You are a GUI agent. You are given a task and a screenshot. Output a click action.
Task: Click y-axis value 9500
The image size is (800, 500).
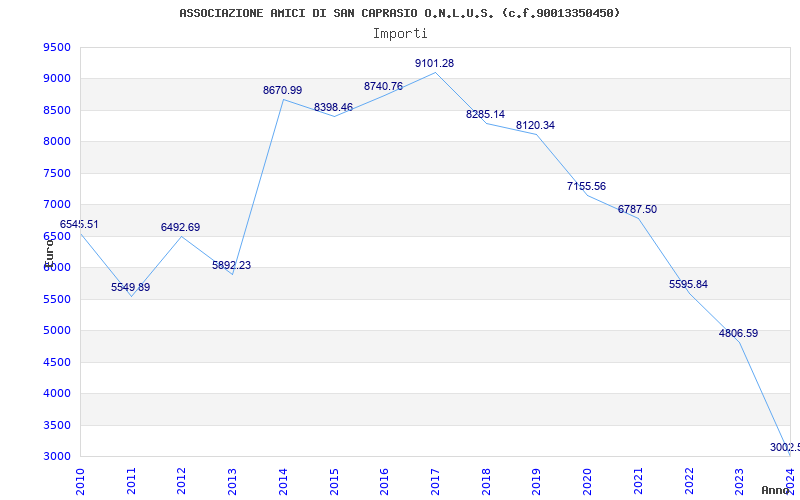point(57,47)
